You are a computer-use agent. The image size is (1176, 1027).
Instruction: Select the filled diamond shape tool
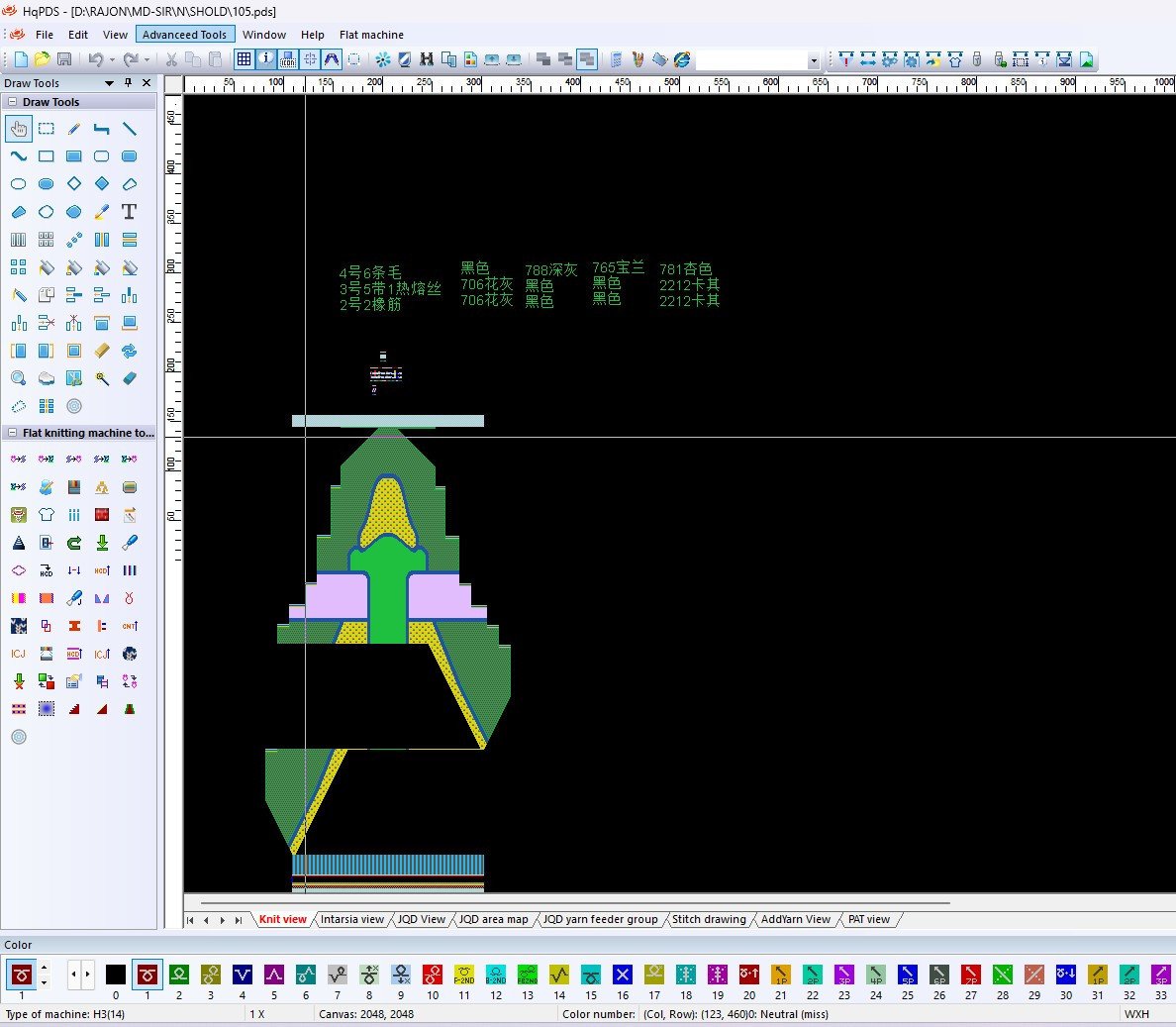[x=102, y=184]
